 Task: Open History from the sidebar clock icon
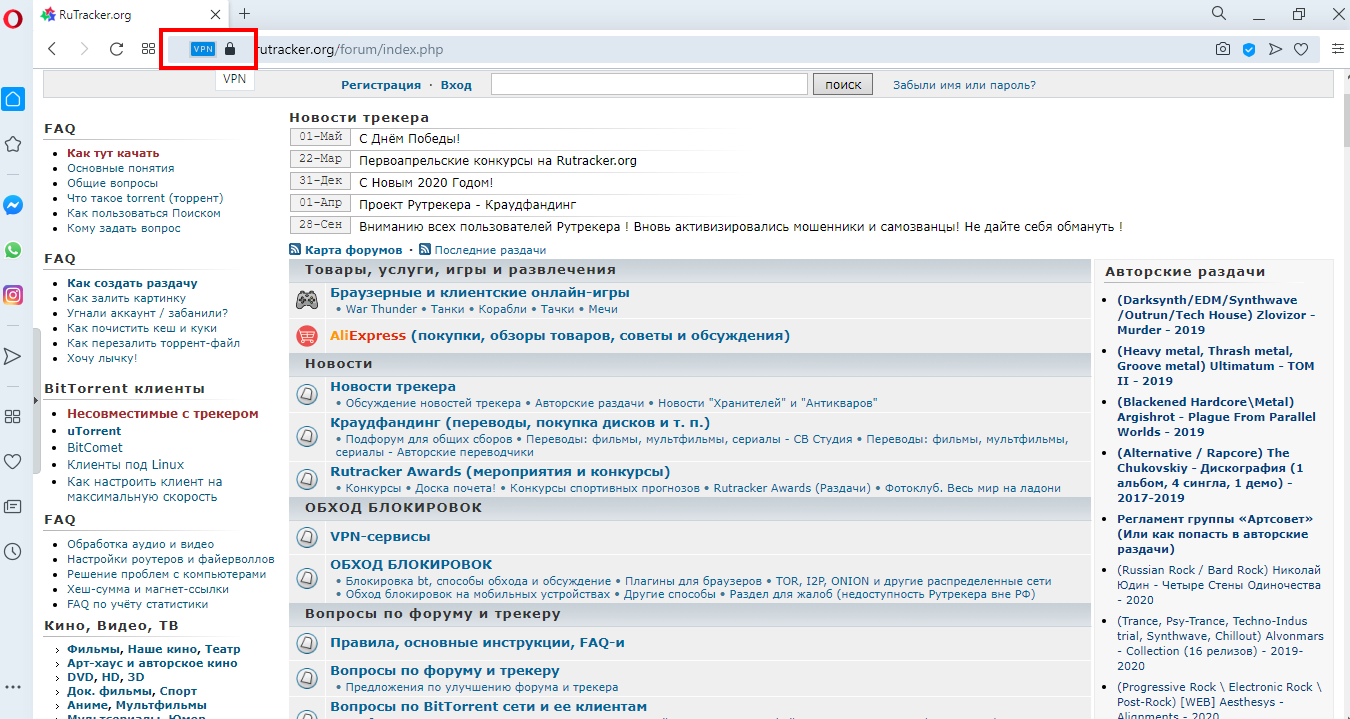pyautogui.click(x=13, y=551)
